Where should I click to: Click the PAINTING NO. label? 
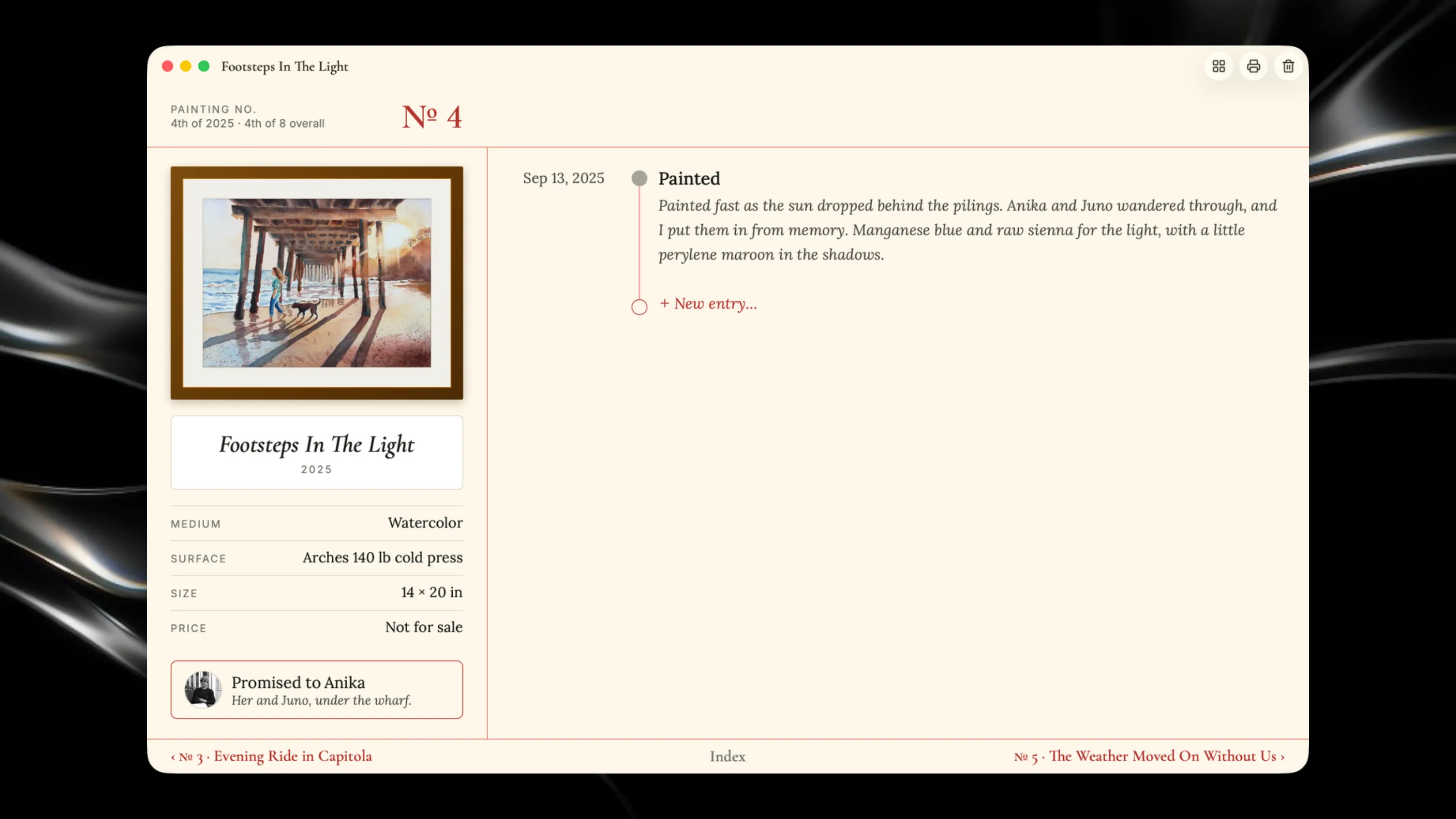coord(214,109)
